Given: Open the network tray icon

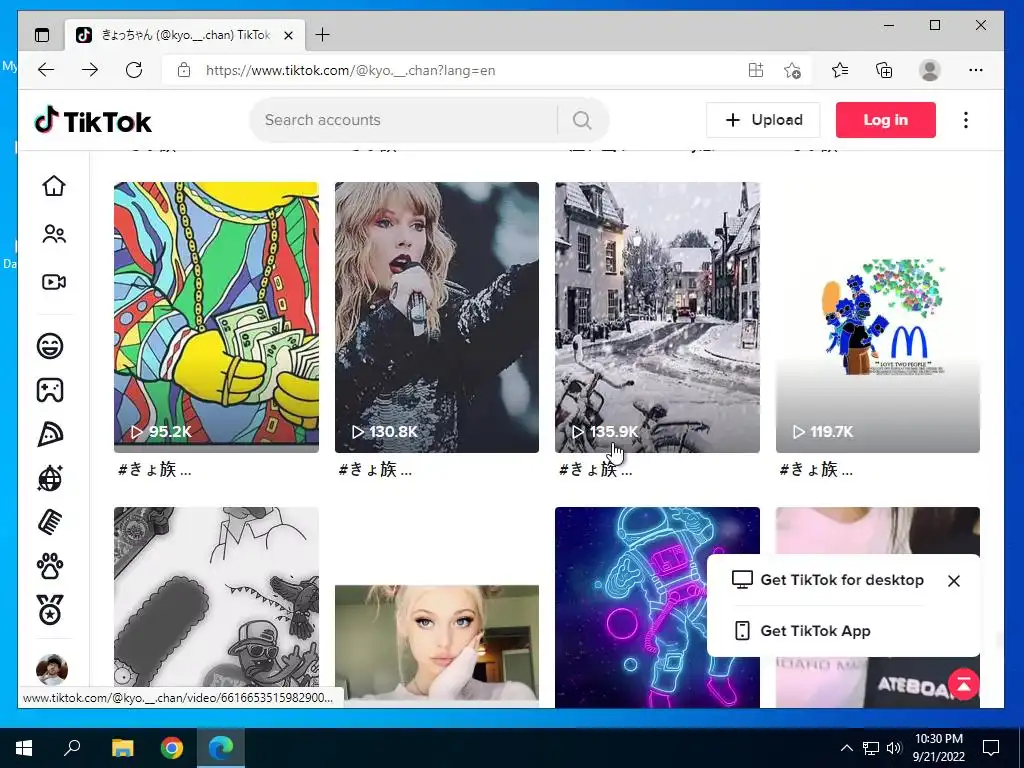Looking at the screenshot, I should (871, 748).
